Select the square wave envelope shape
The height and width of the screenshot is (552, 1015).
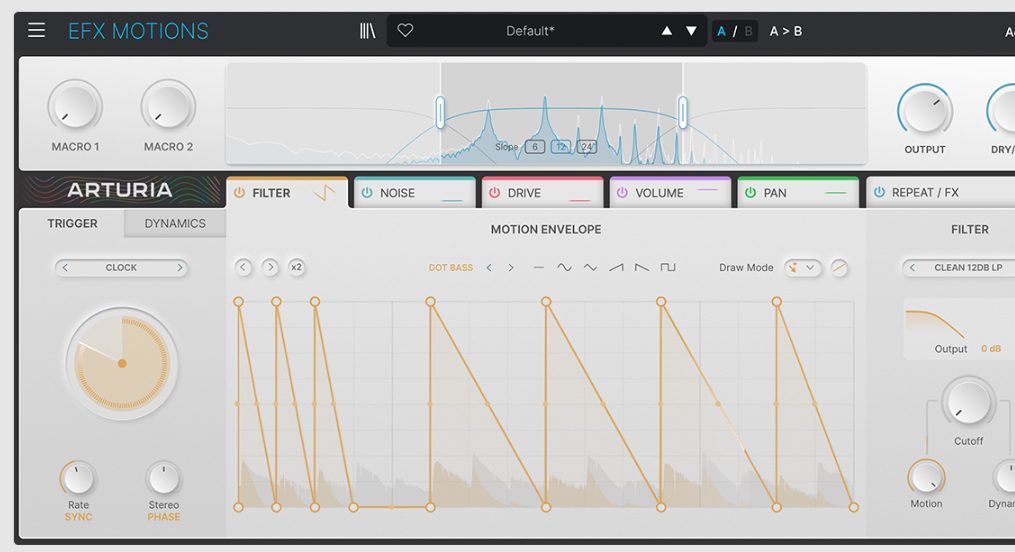[x=668, y=268]
